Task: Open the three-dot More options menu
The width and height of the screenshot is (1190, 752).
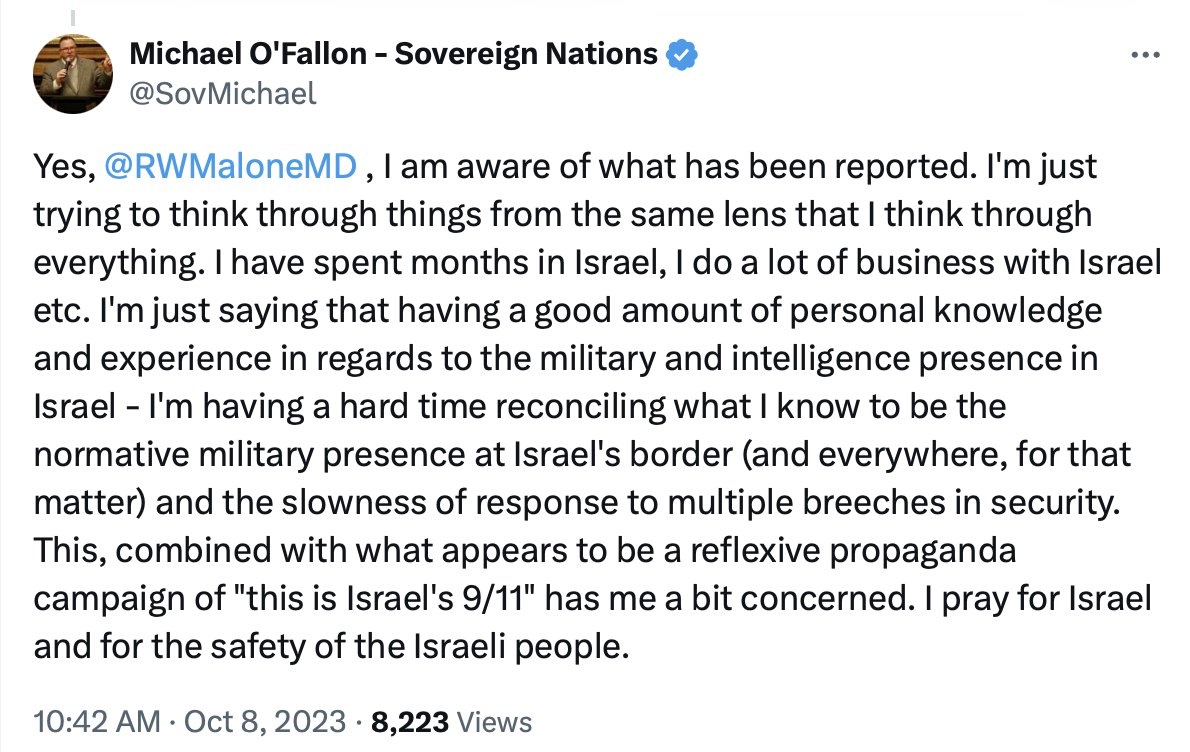Action: [1144, 55]
